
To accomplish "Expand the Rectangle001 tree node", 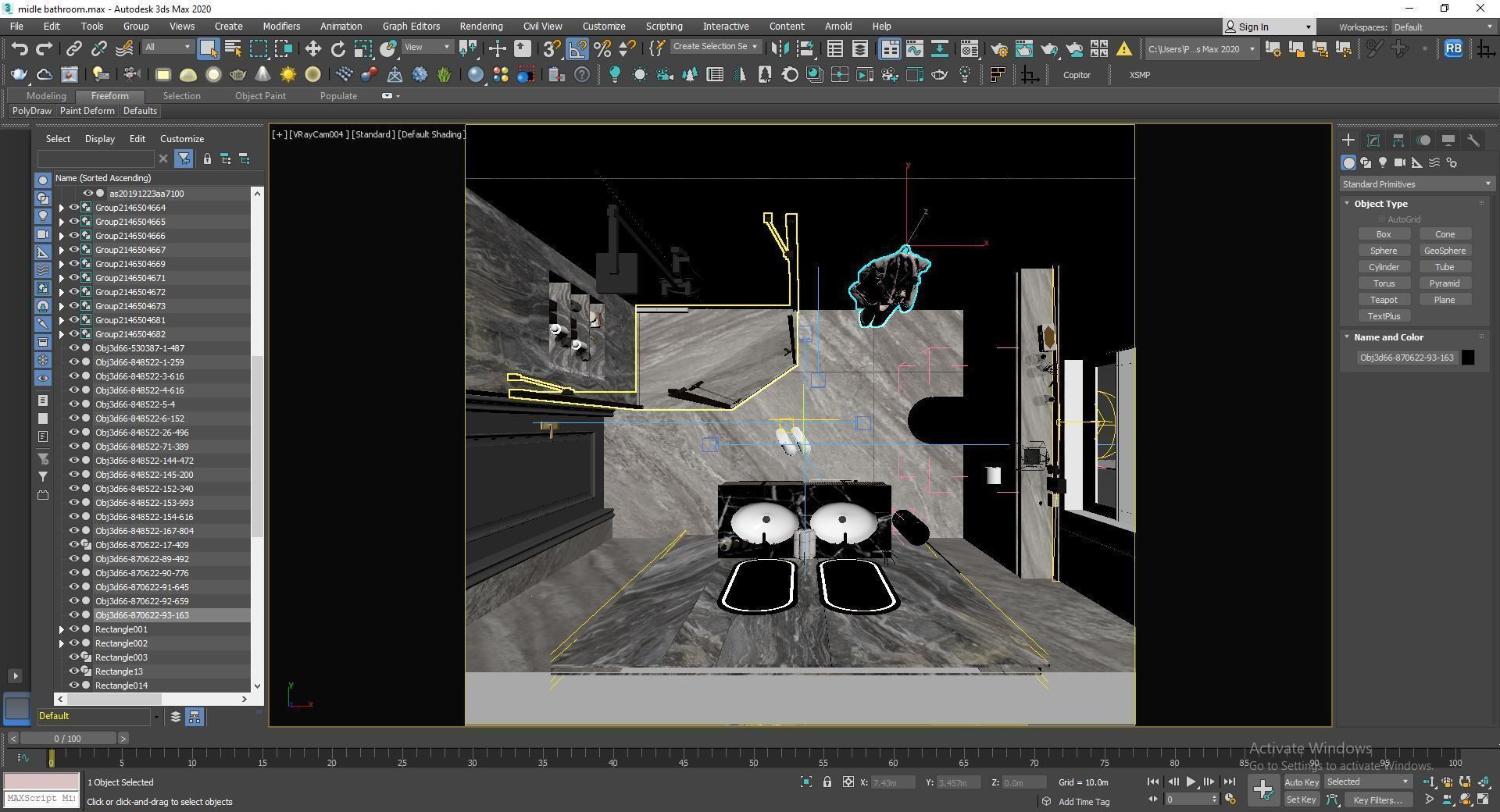I will click(62, 629).
